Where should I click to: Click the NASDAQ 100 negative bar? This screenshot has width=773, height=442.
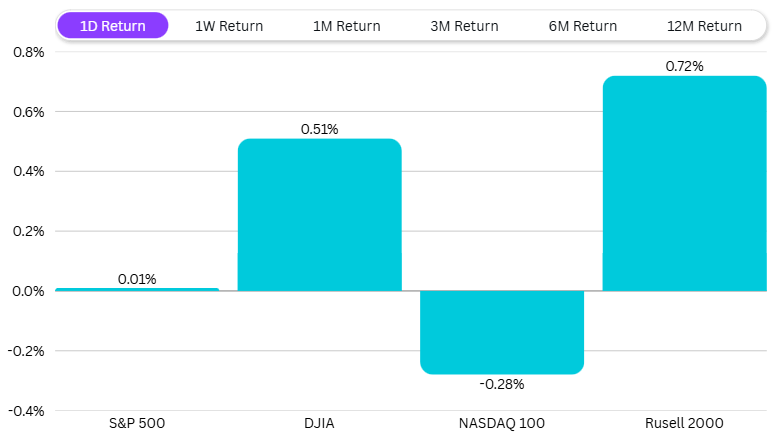pyautogui.click(x=501, y=332)
